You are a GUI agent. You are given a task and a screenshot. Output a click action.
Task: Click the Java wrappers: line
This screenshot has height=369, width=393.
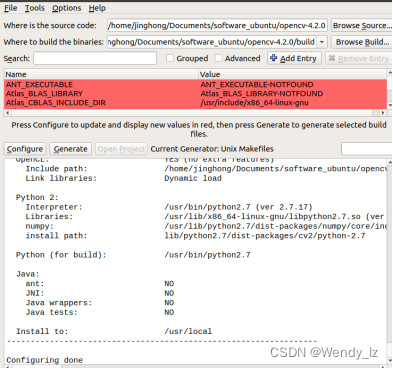59,303
